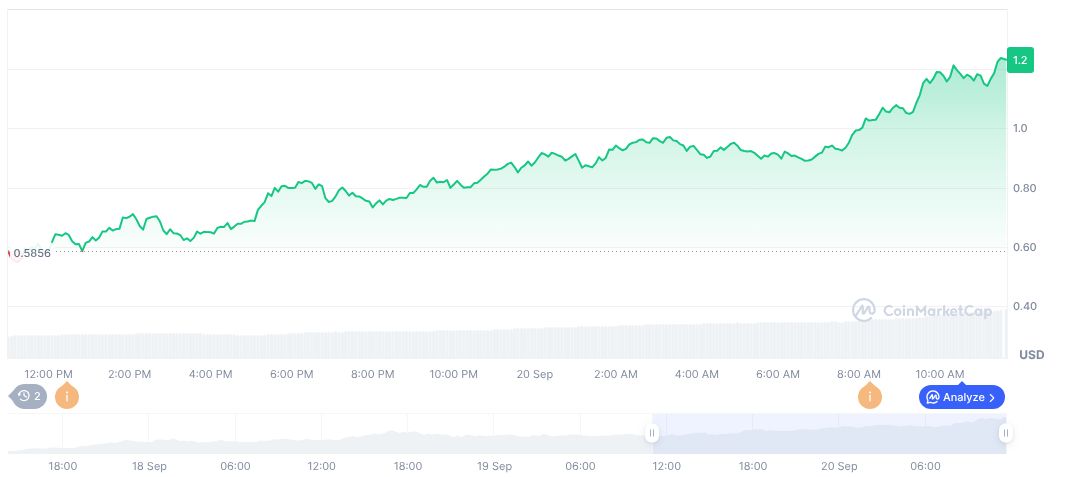Click the unselected left area of navigator chart
This screenshot has height=477, width=1072.
coord(330,435)
